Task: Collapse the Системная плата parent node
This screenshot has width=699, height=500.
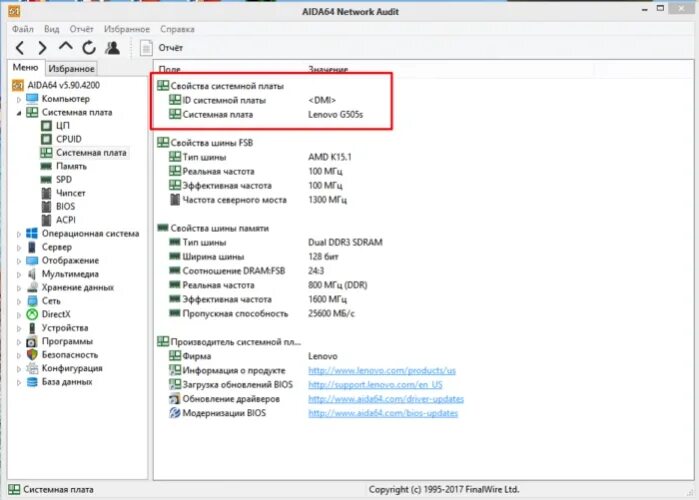Action: (19, 113)
